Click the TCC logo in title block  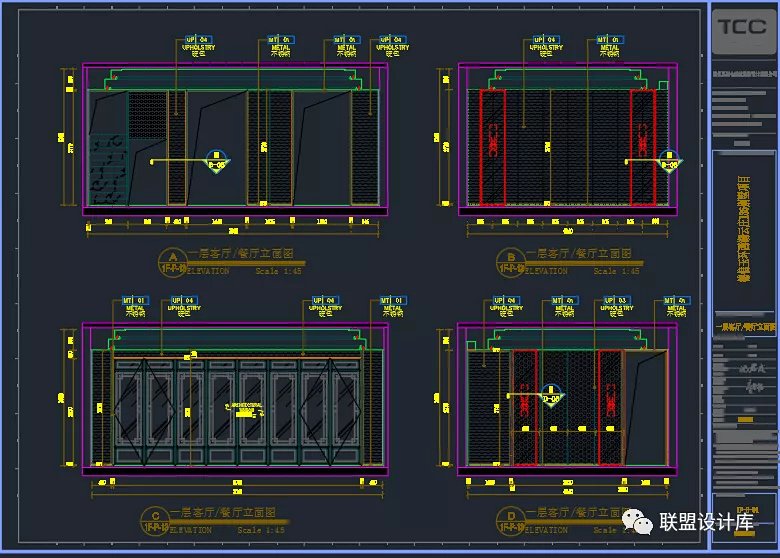(x=740, y=27)
